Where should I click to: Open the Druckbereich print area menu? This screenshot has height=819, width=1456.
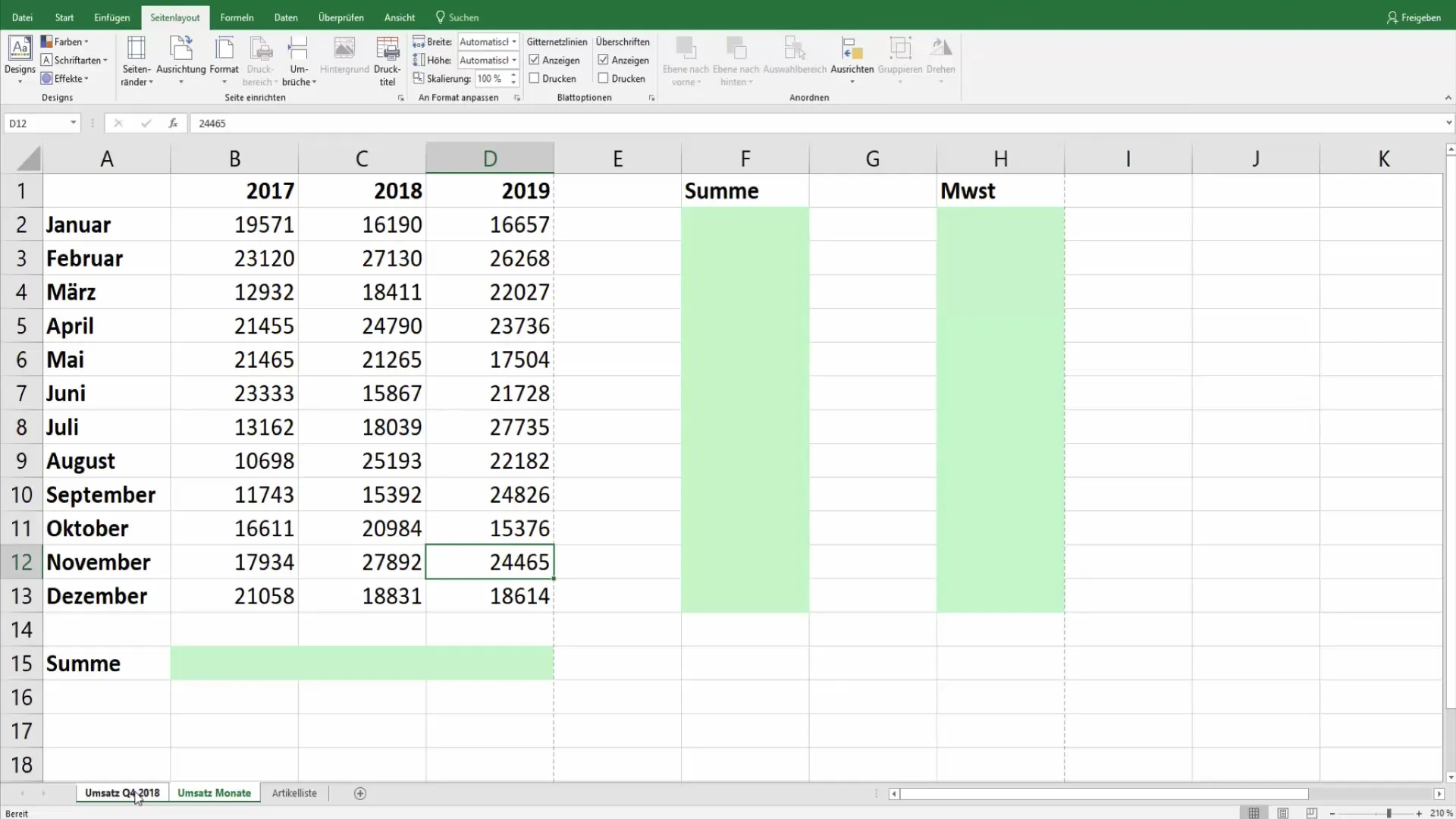(x=260, y=61)
